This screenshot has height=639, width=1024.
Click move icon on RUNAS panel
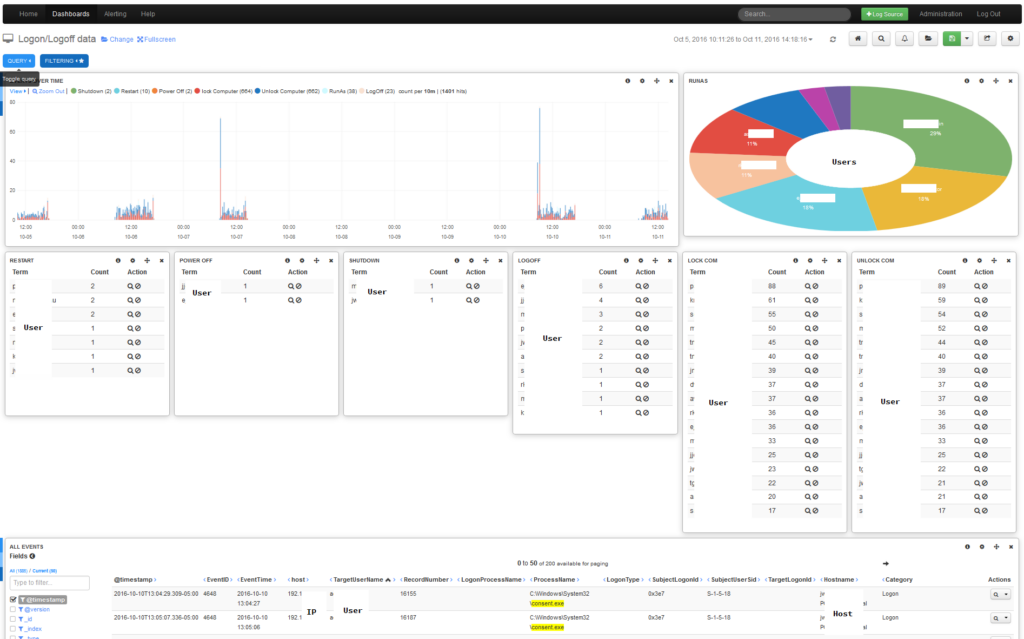tap(996, 81)
